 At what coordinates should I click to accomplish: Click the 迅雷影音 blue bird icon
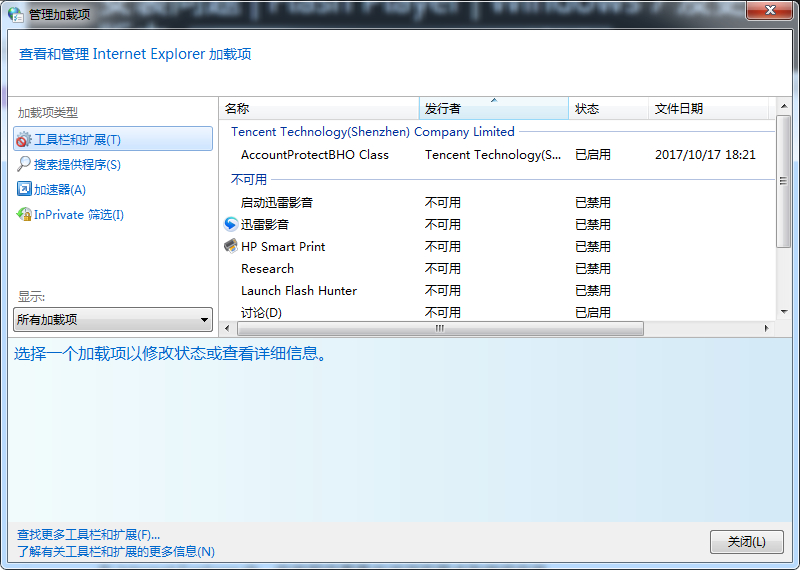(x=231, y=224)
